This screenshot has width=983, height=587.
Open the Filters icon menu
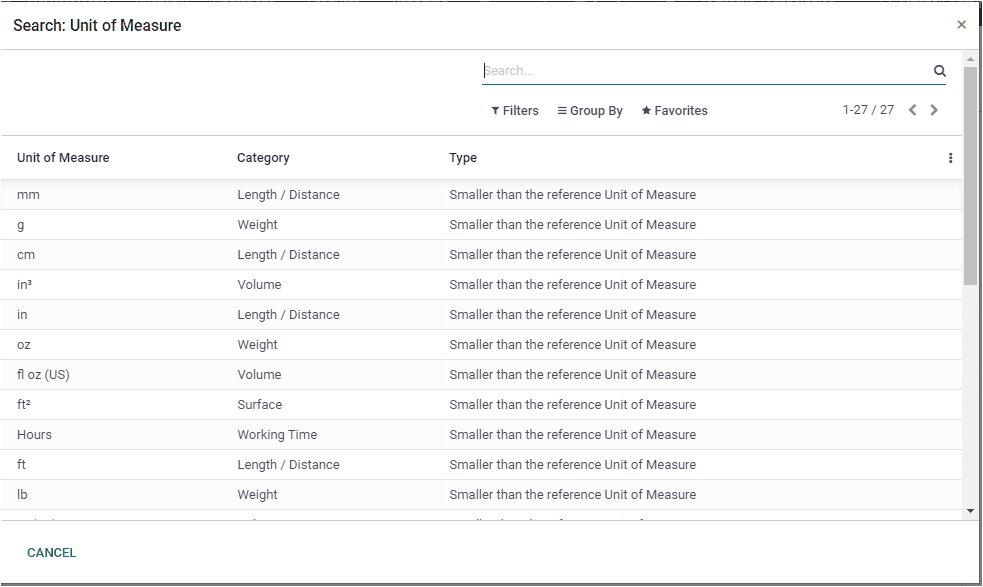(x=496, y=110)
